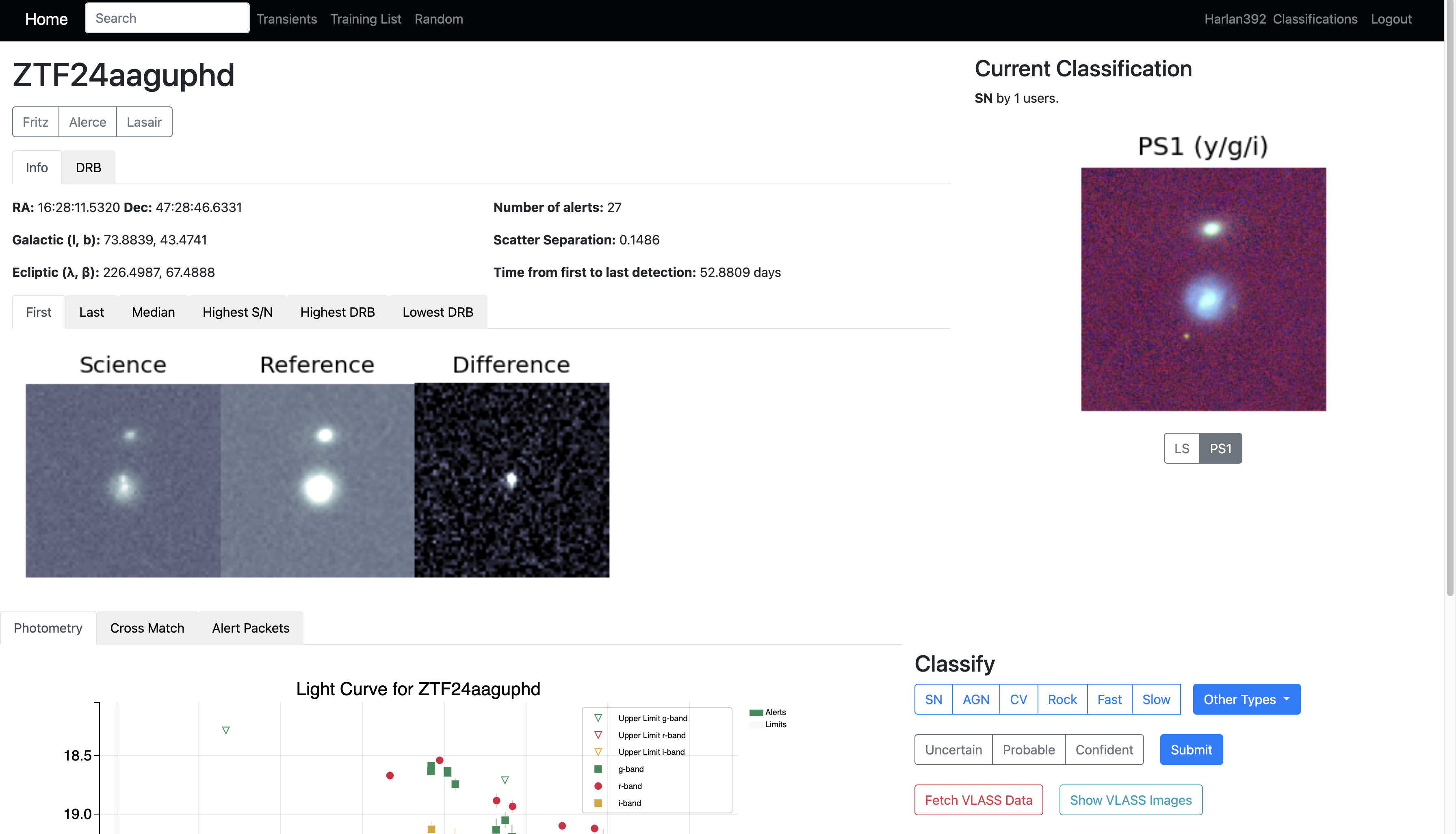Submit the classification

click(x=1191, y=750)
